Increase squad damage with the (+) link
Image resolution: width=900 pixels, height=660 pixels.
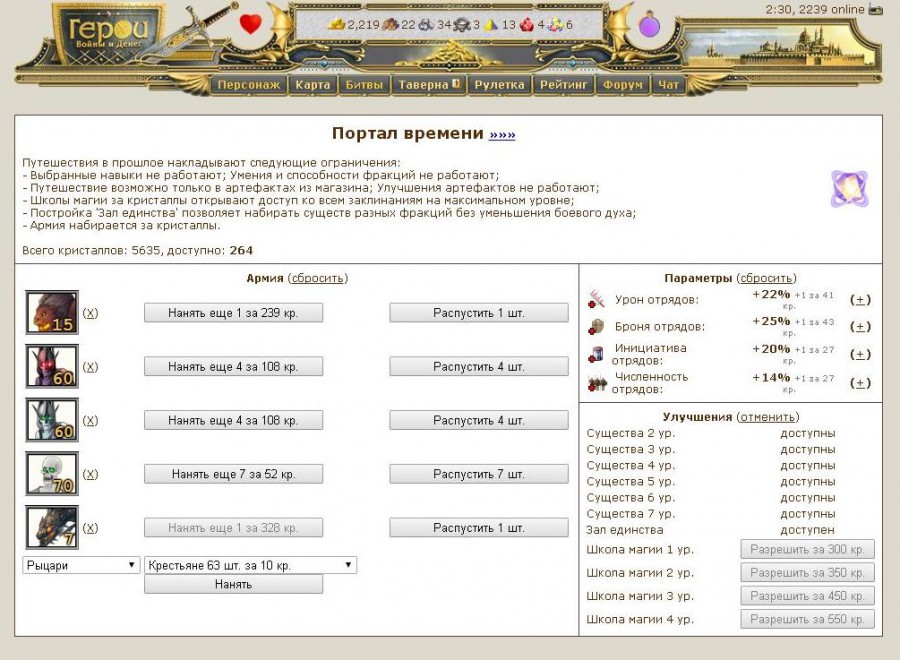[x=860, y=299]
